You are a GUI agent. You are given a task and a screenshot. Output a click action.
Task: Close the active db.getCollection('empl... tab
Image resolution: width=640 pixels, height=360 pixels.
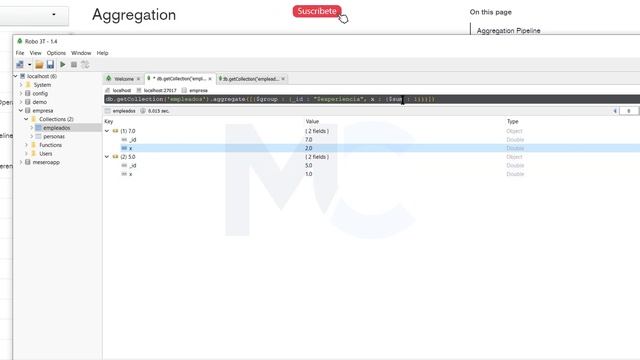coord(210,79)
